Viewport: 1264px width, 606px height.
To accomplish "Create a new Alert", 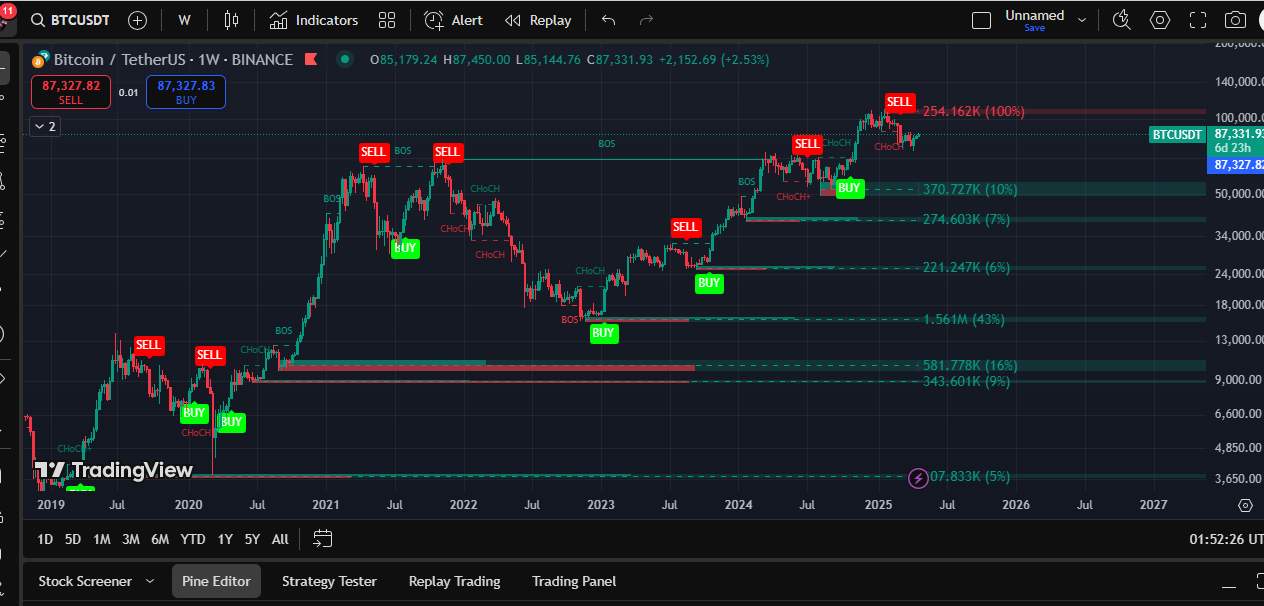I will pos(453,20).
